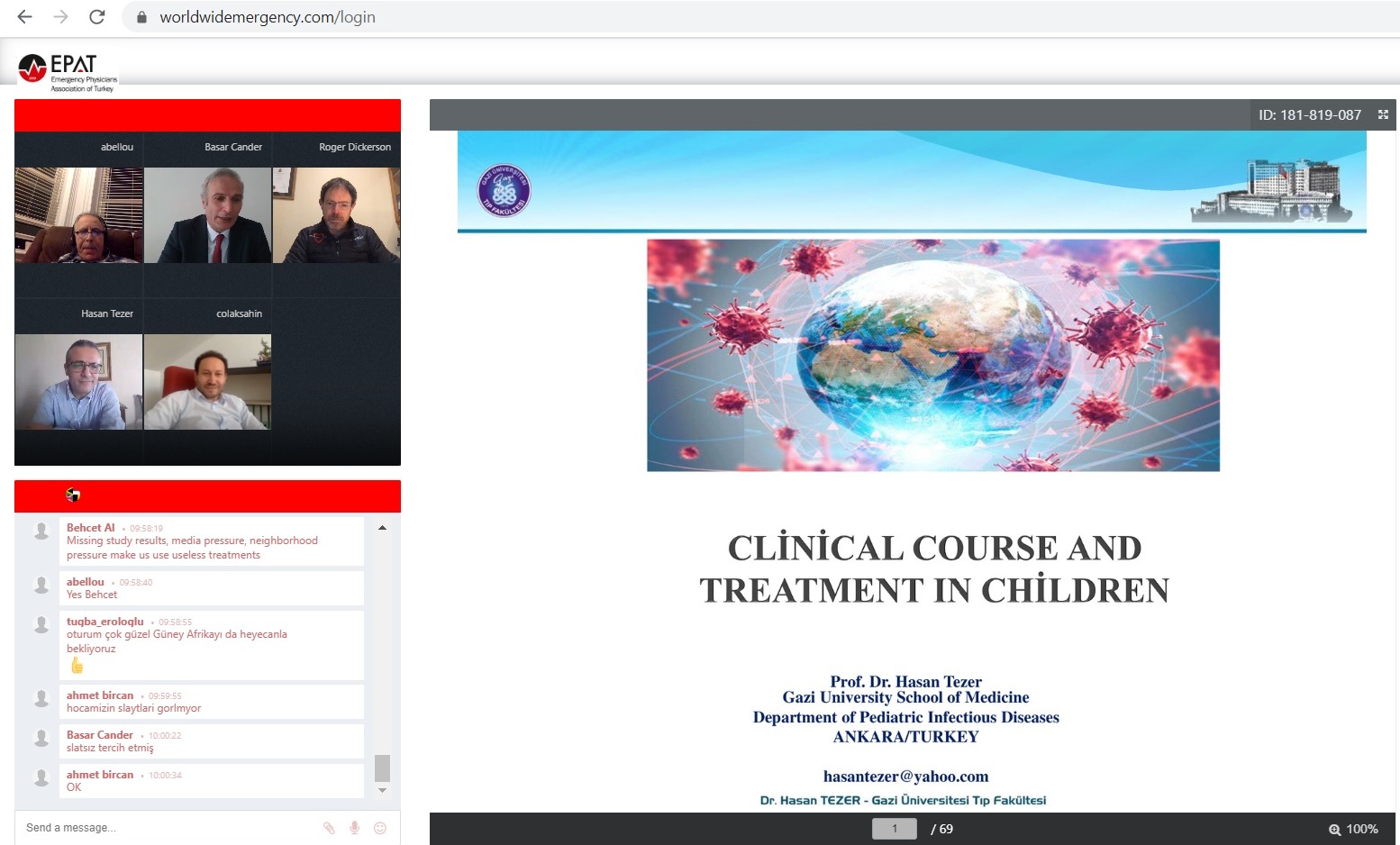
Task: Open the emoji smiley picker
Action: click(380, 828)
